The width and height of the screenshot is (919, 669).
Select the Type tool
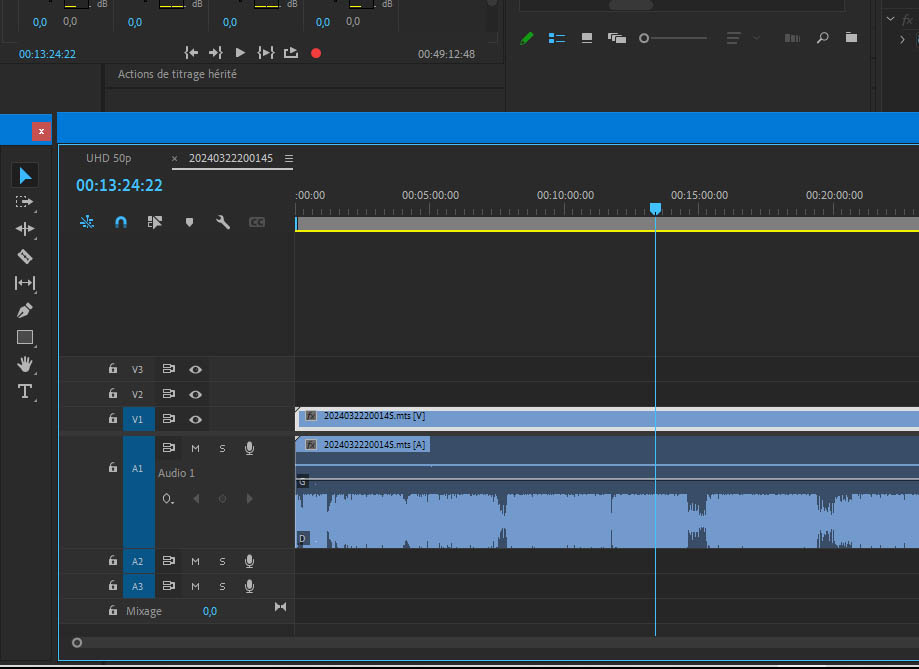[25, 391]
